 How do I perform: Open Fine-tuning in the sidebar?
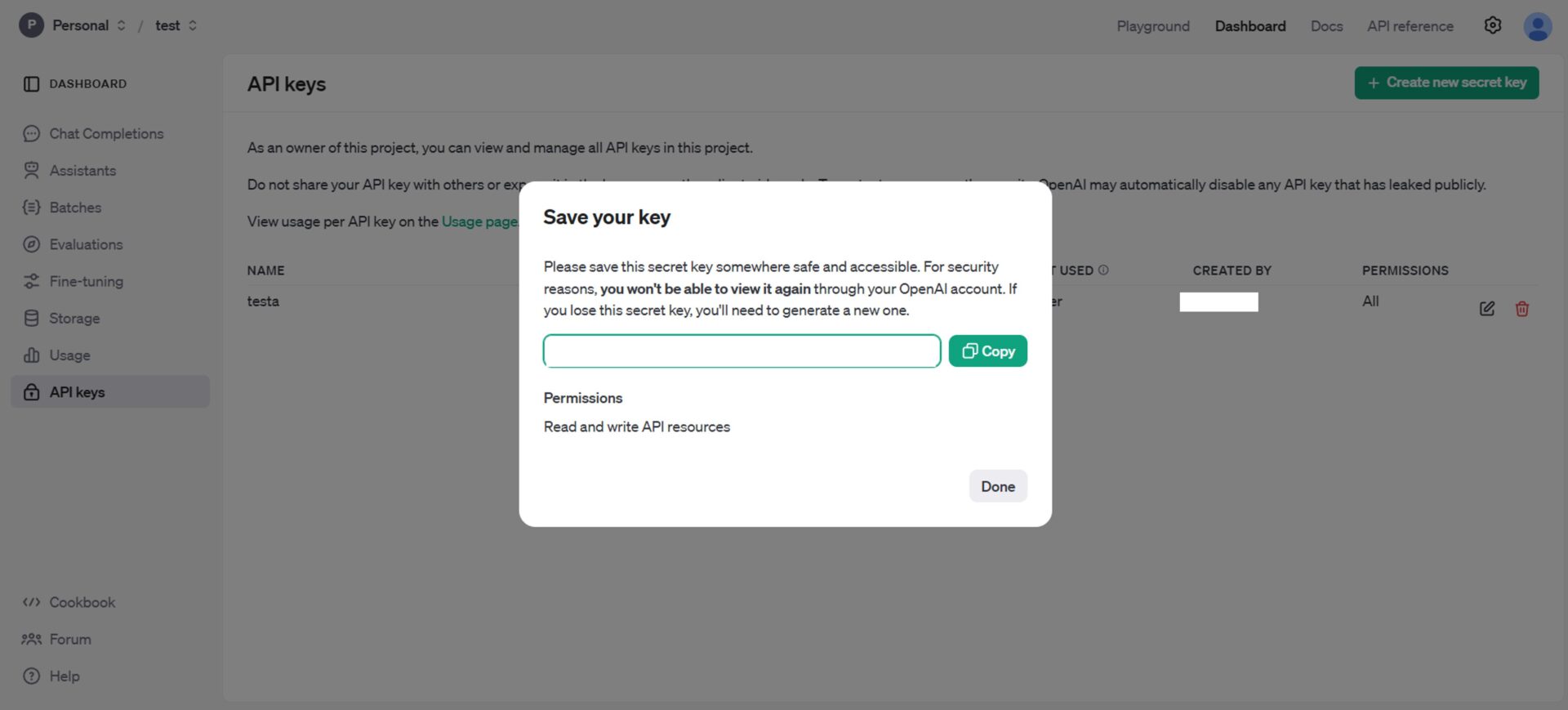86,282
